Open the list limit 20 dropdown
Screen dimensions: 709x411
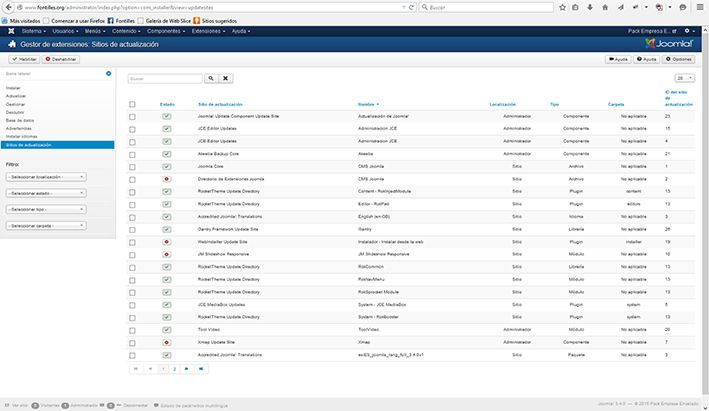coord(685,78)
